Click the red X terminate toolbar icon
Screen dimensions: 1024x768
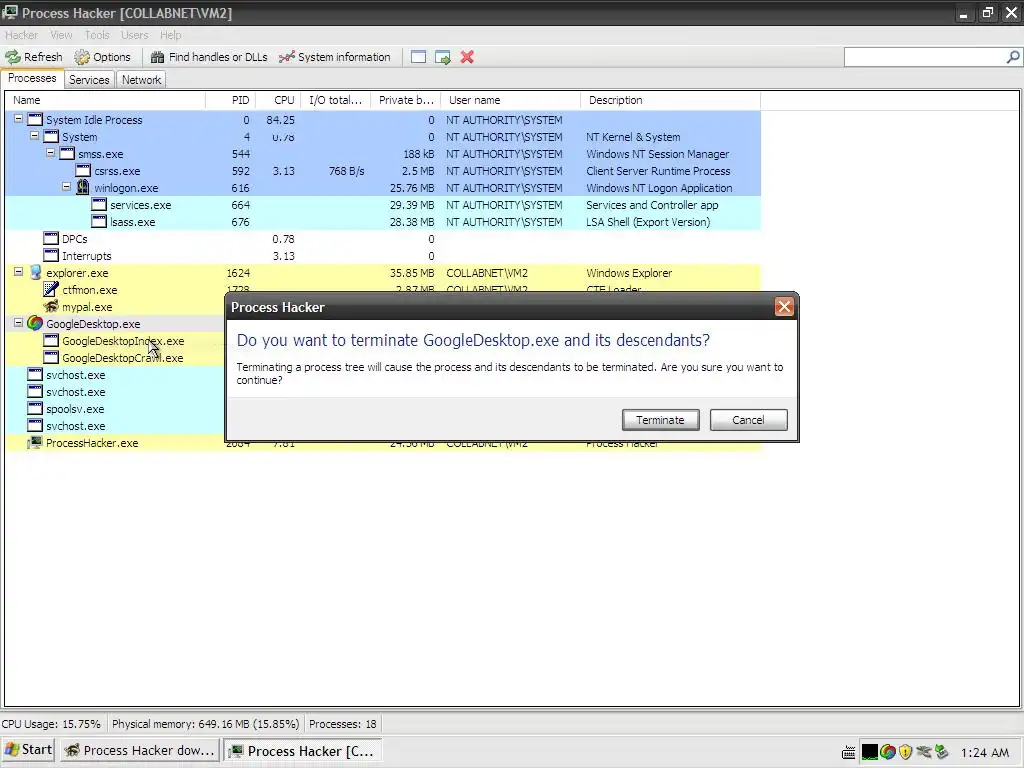click(x=467, y=57)
